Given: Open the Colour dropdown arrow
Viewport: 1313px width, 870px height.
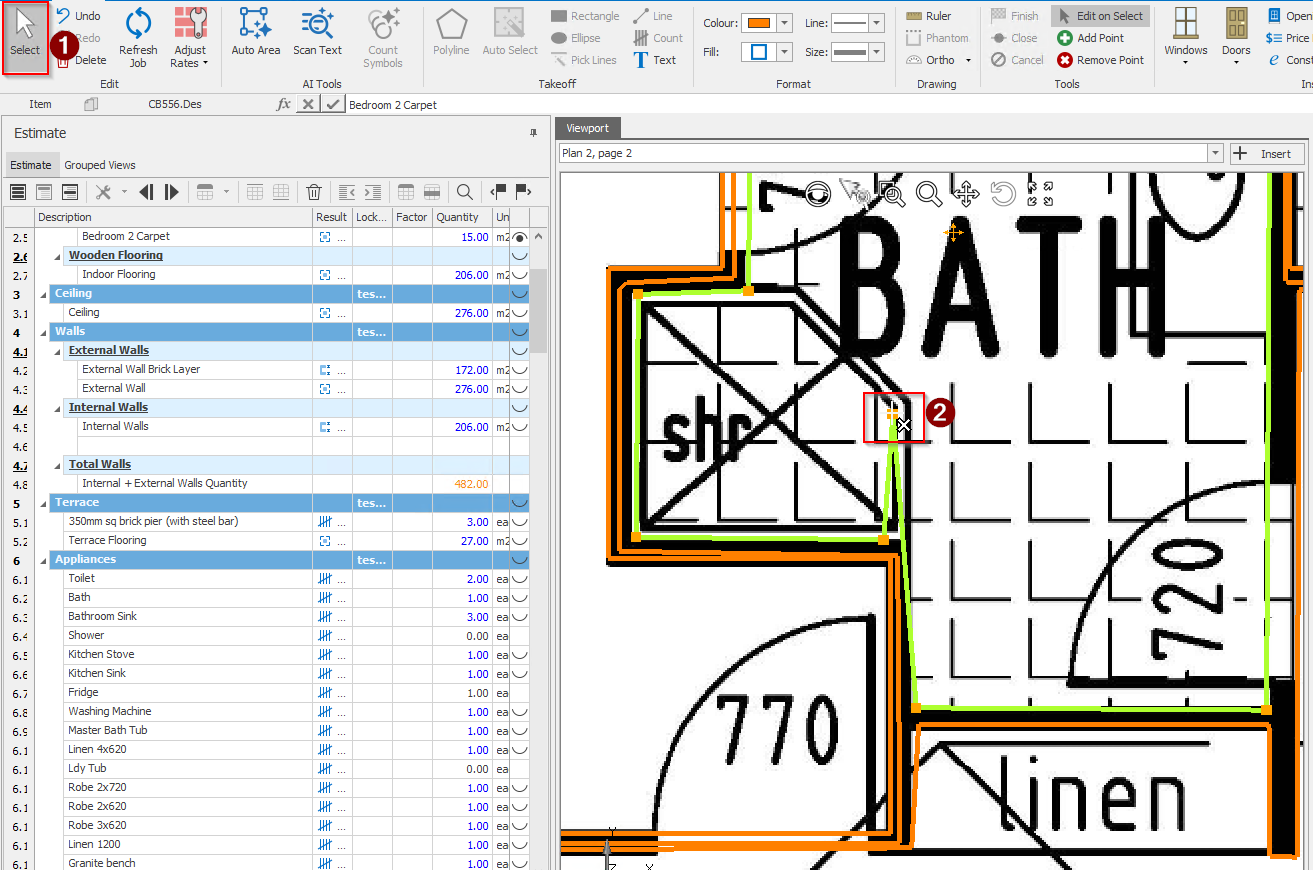Looking at the screenshot, I should (x=784, y=23).
